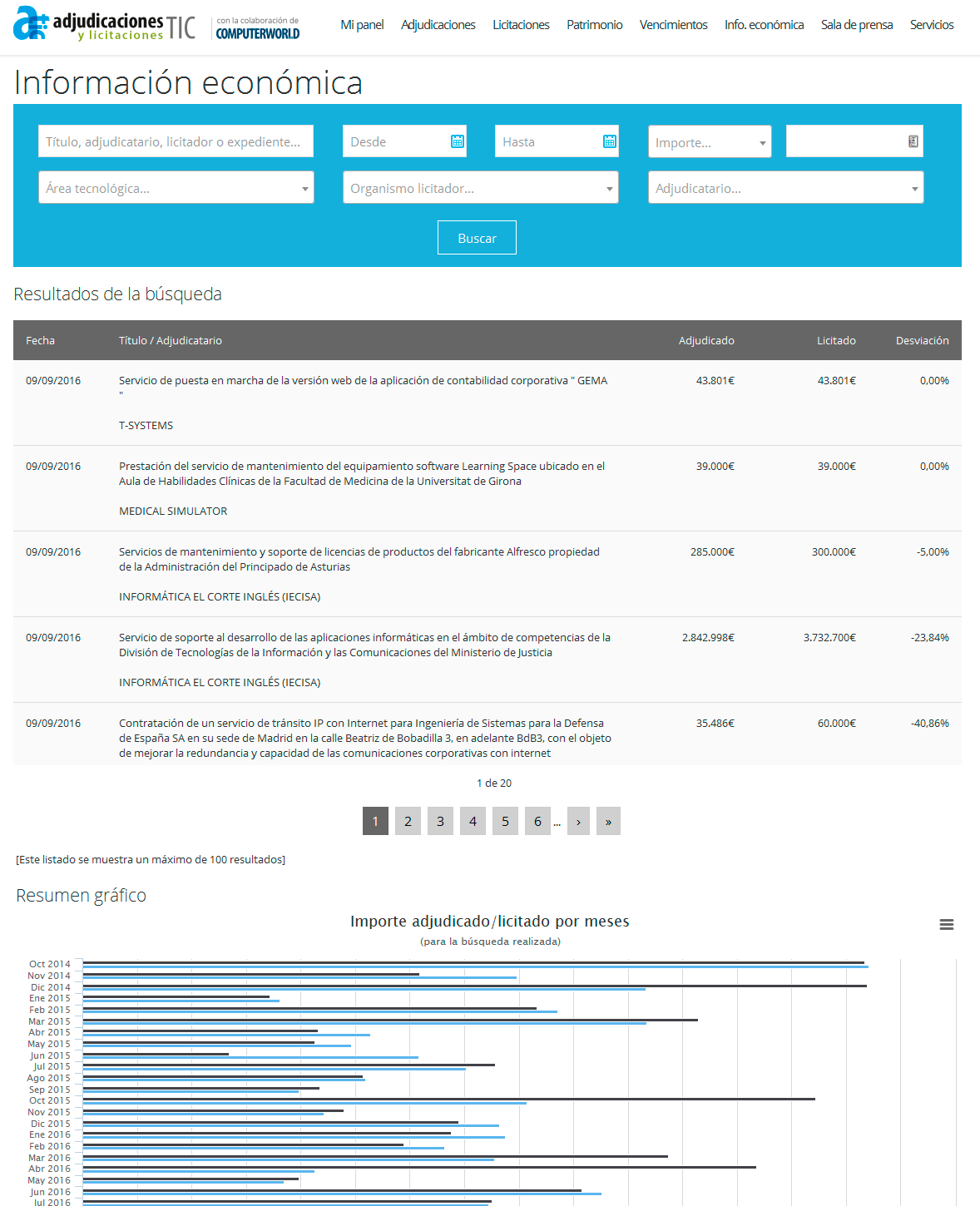The height and width of the screenshot is (1206, 980).
Task: Click the Abr 2016 chart axis label
Action: 50,1169
